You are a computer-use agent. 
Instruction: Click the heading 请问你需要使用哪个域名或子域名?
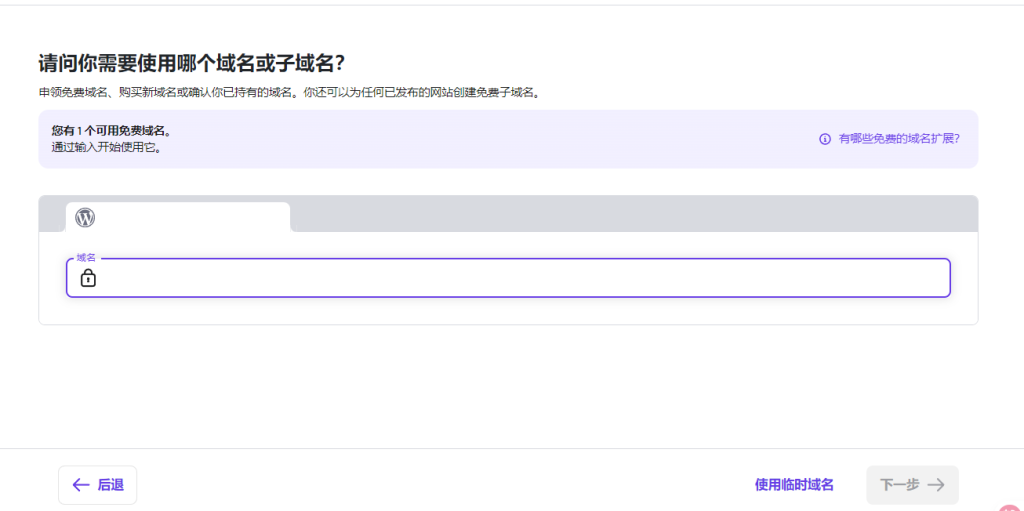tap(191, 64)
